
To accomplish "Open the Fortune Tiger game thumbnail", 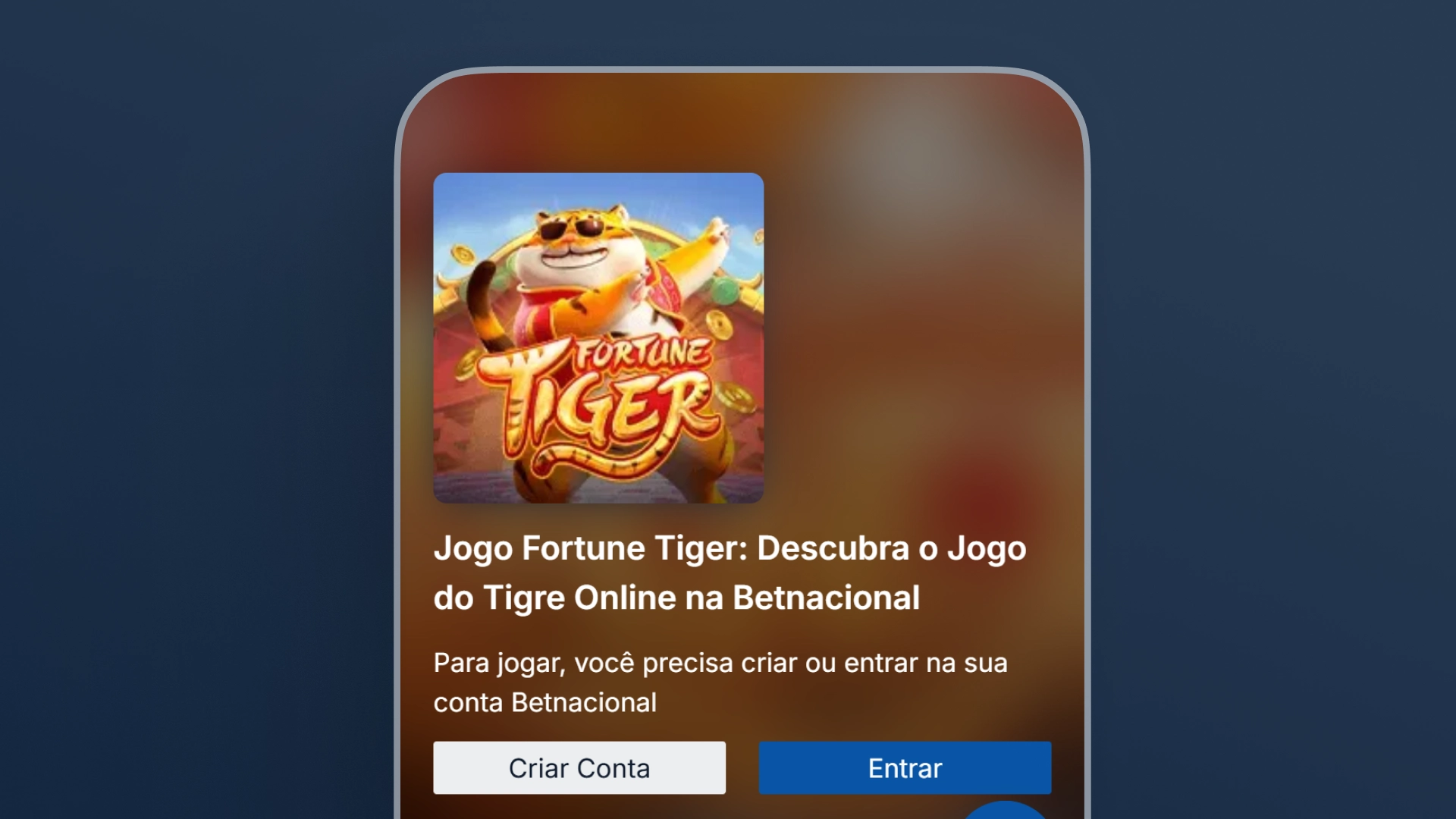I will pos(598,337).
